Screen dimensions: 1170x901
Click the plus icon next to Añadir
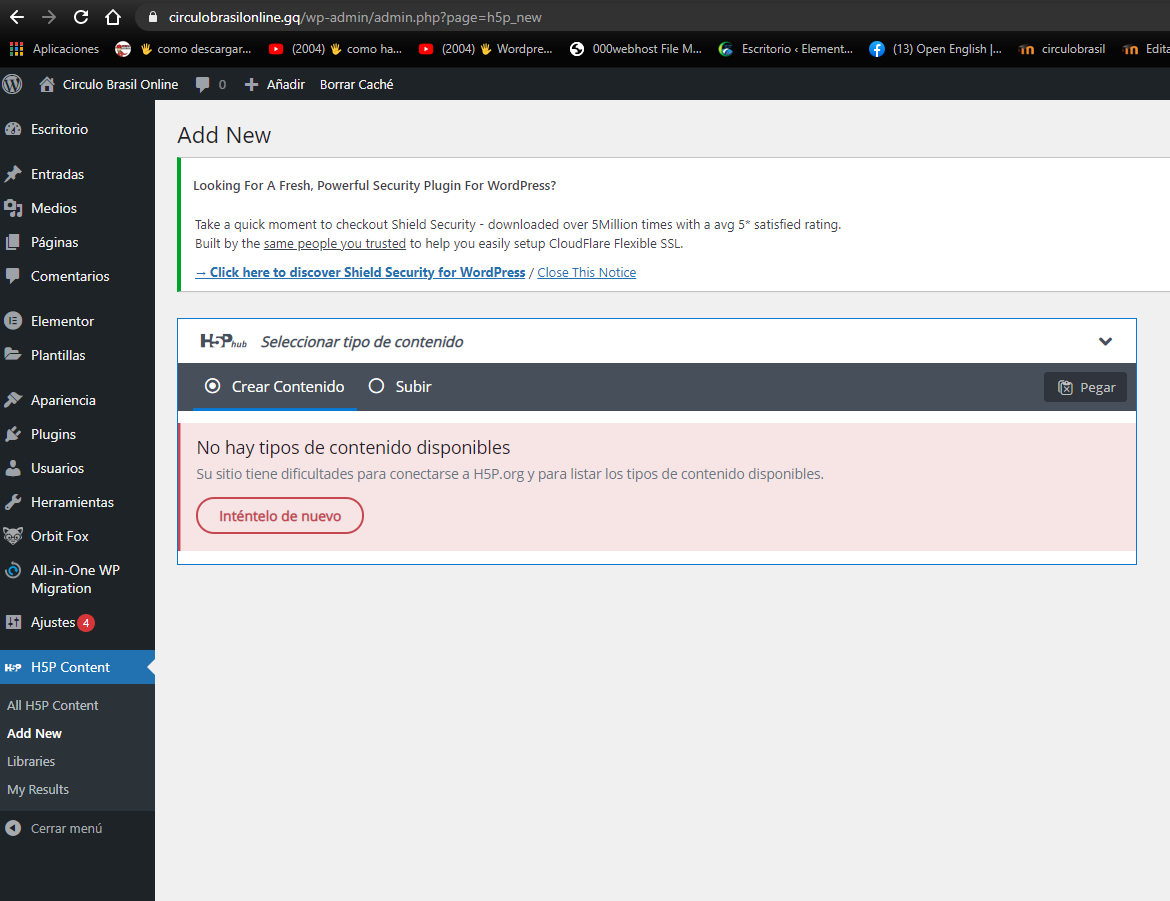click(251, 85)
